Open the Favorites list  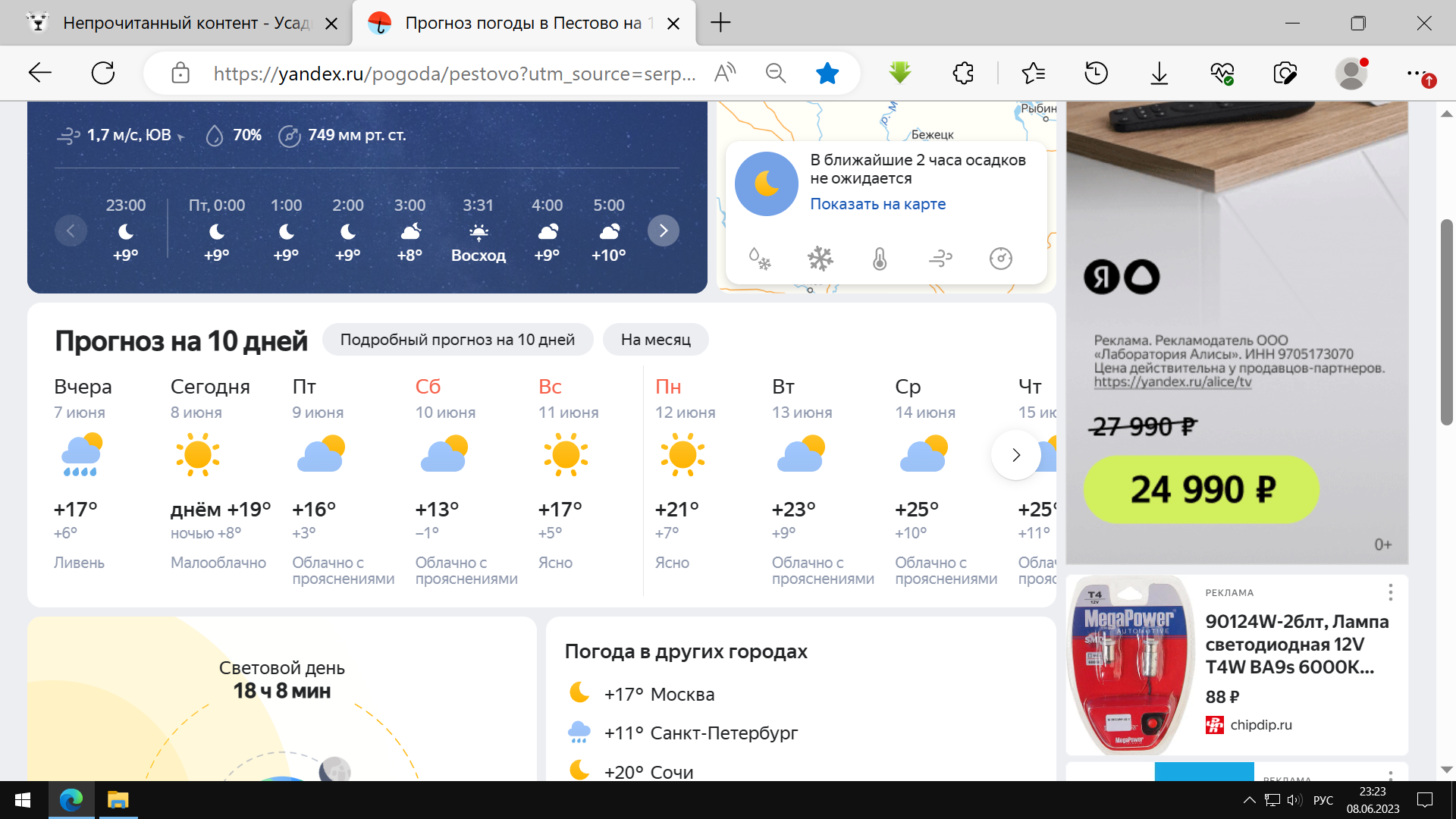(x=1034, y=74)
